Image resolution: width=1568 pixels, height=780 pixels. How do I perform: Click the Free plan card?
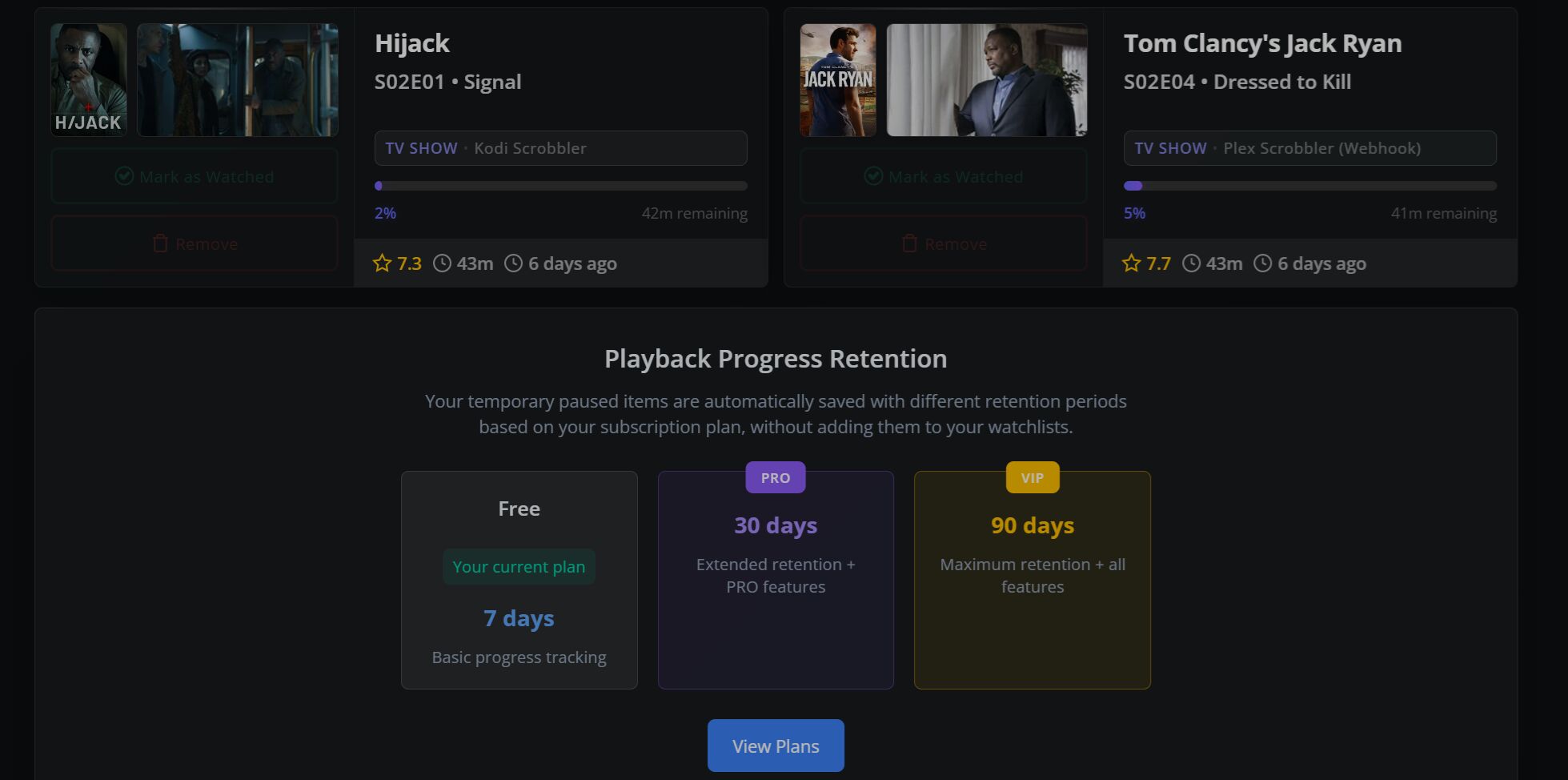coord(519,580)
